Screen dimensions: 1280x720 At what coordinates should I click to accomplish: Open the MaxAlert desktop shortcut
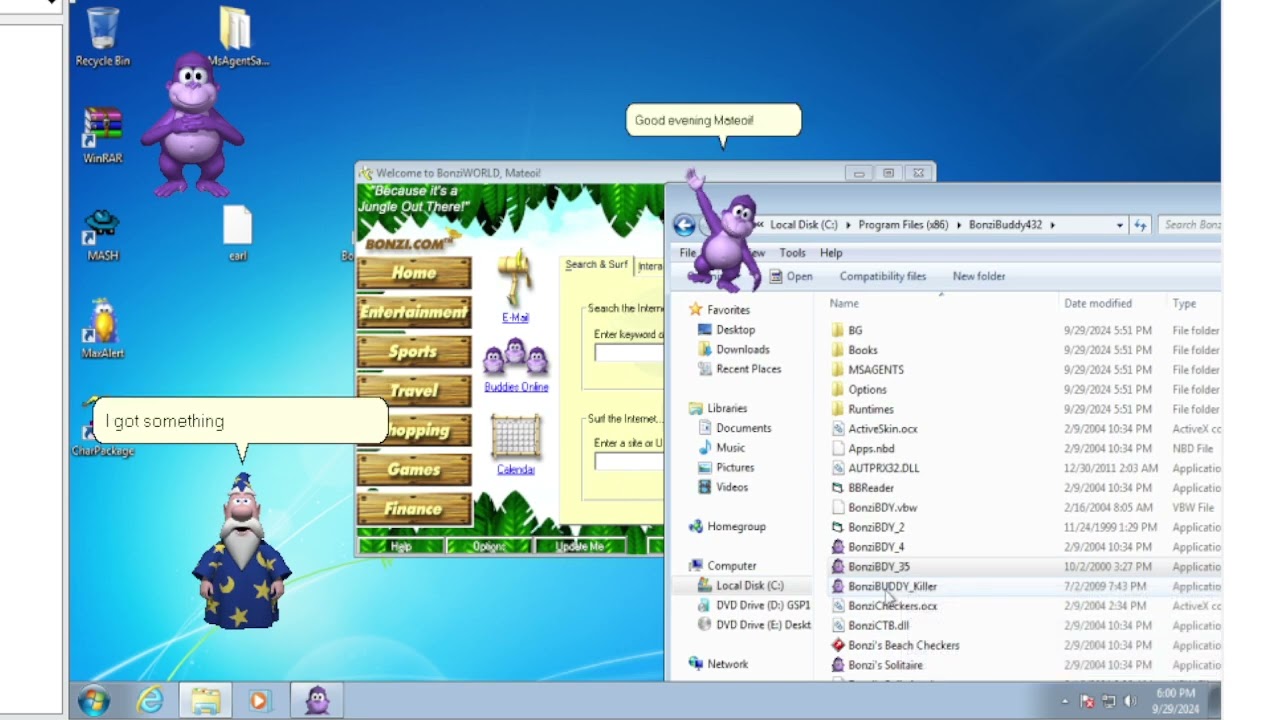coord(103,330)
